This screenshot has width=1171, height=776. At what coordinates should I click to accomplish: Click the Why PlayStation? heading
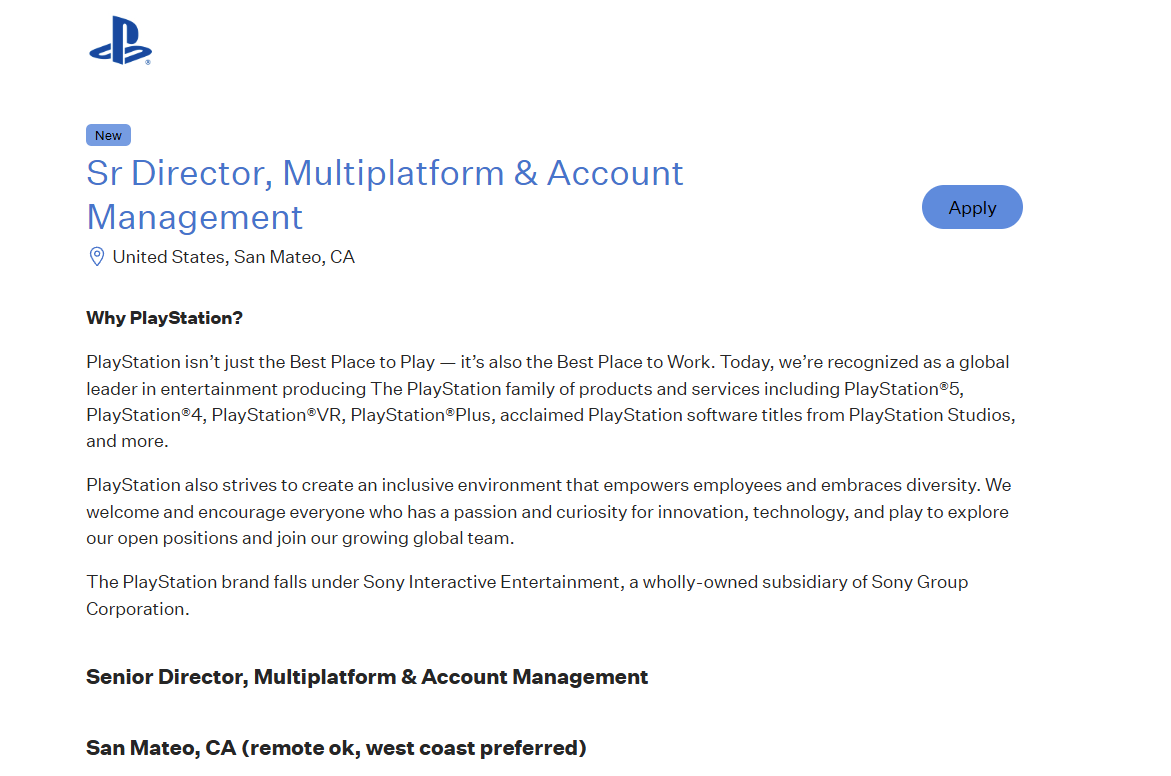[165, 318]
